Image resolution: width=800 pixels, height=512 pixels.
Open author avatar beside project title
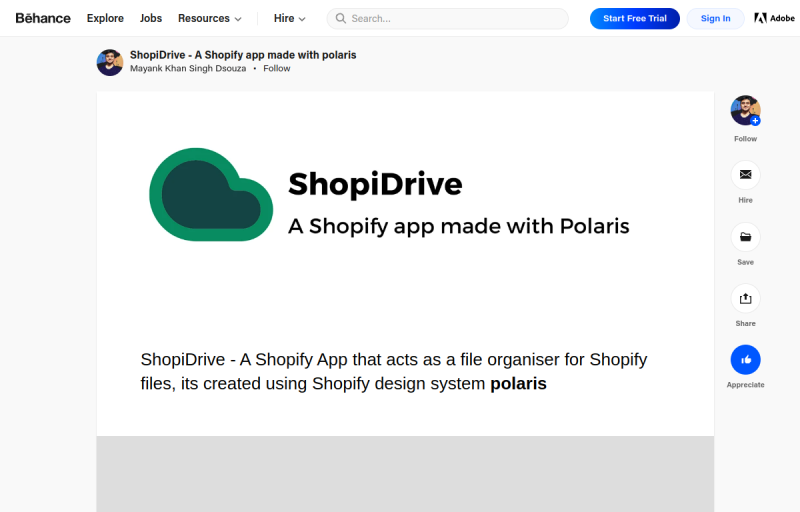(x=110, y=62)
